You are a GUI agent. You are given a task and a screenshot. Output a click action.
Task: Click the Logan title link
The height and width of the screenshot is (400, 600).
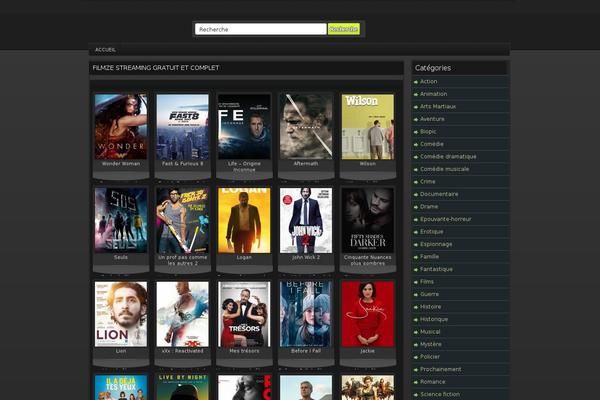pyautogui.click(x=244, y=257)
